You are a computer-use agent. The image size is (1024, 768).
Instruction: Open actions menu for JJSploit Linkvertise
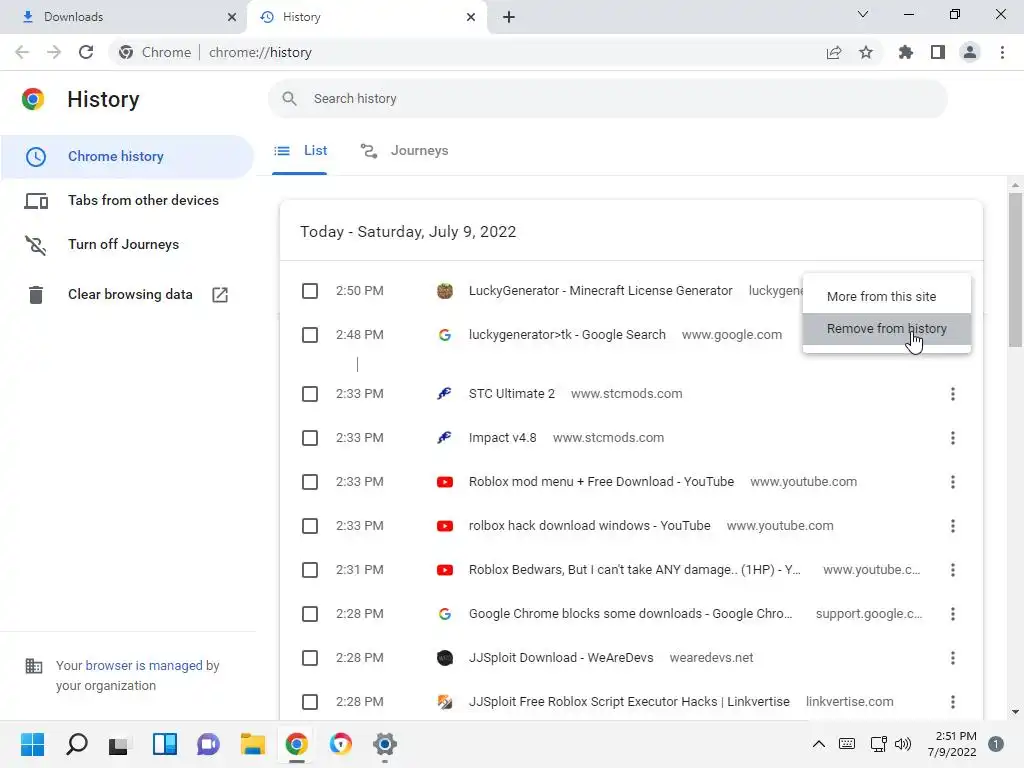(953, 702)
